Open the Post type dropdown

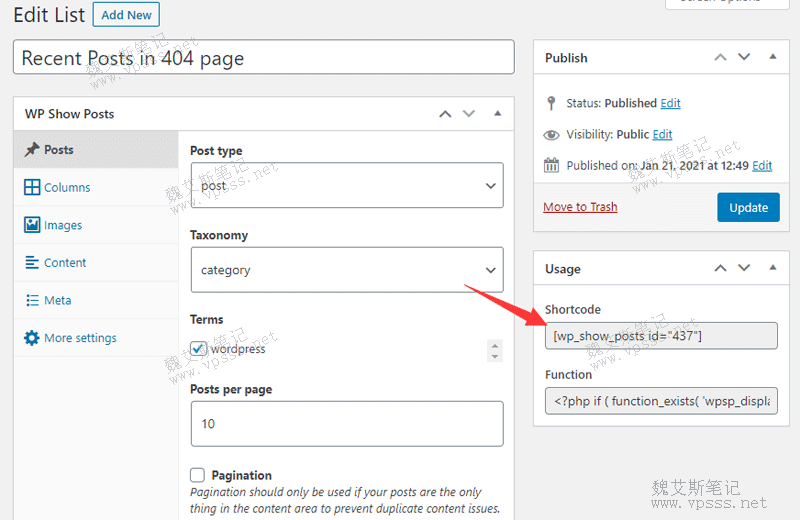tap(347, 185)
